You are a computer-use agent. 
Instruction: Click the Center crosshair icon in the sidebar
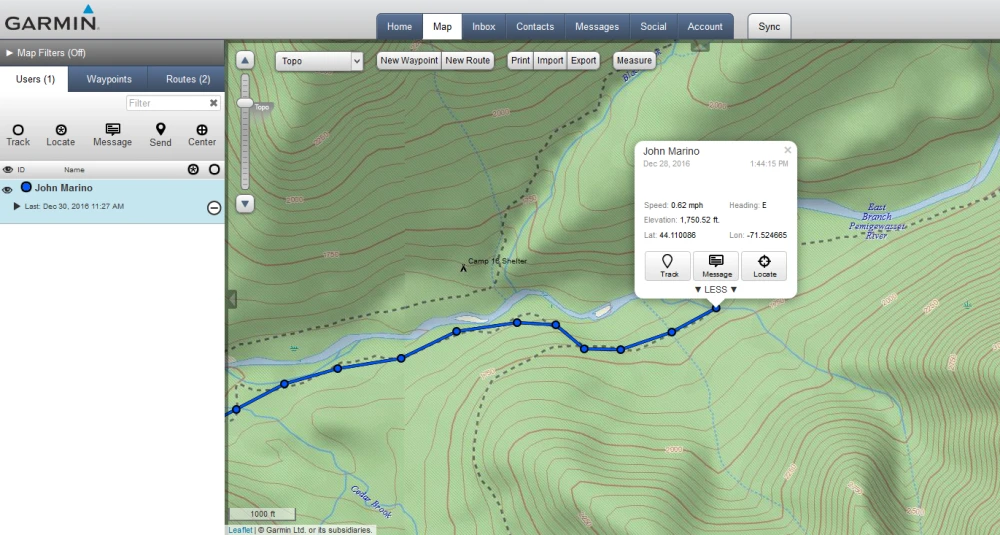point(202,130)
